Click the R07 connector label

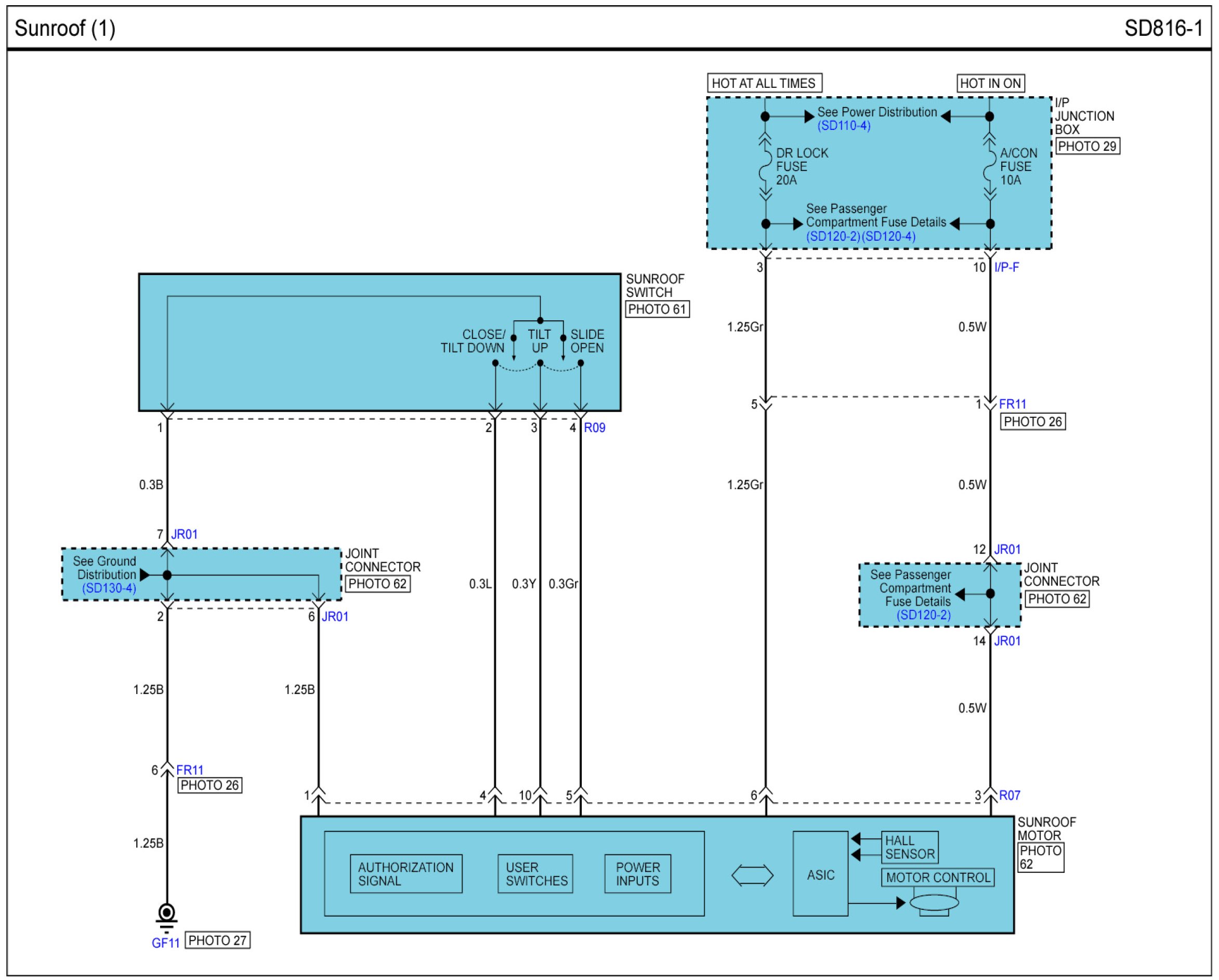tap(1009, 795)
